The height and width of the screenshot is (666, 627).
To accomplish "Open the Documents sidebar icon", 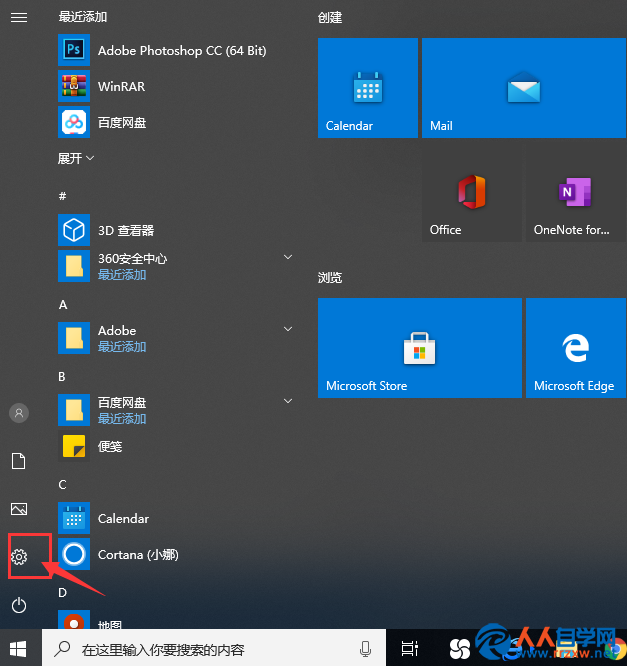I will pos(19,461).
